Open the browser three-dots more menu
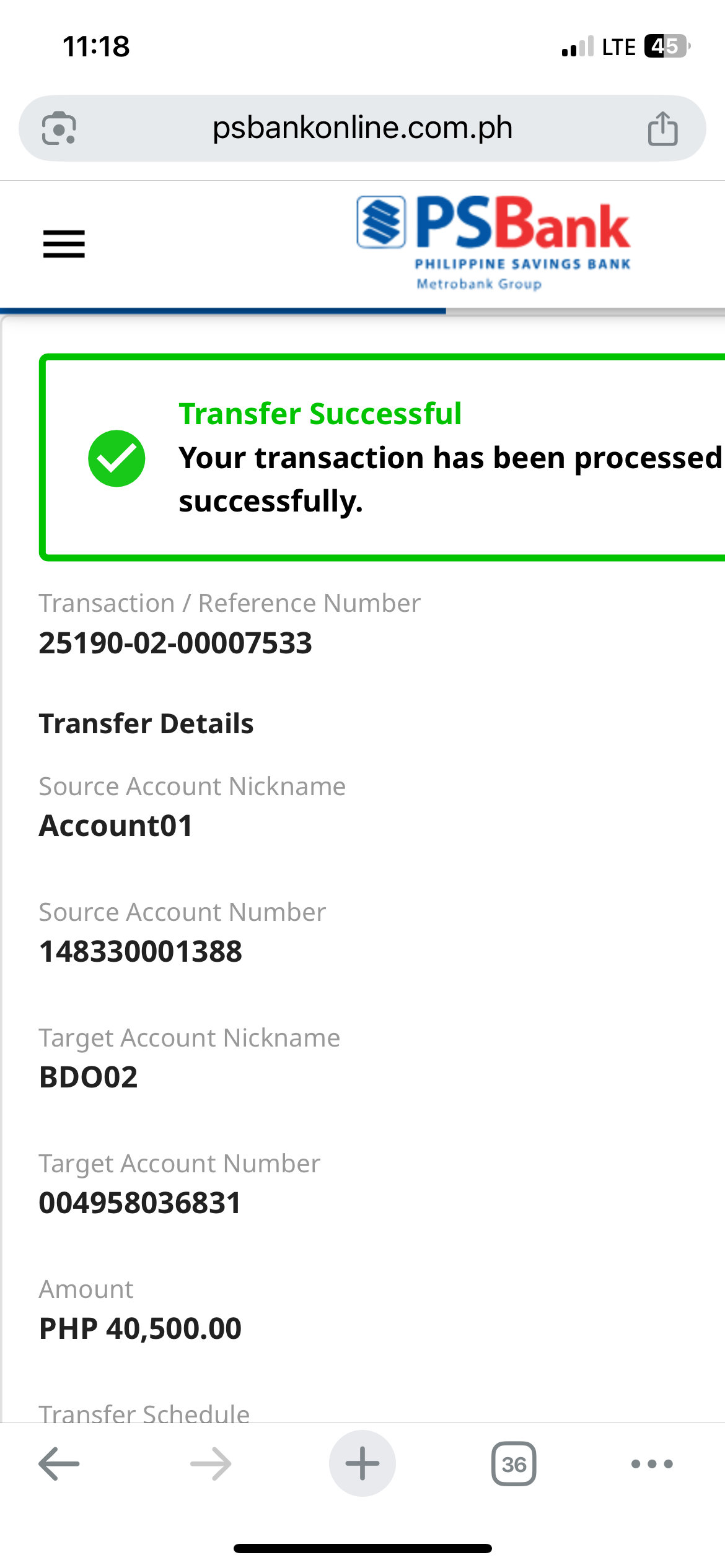This screenshot has width=725, height=1568. coord(652,1464)
